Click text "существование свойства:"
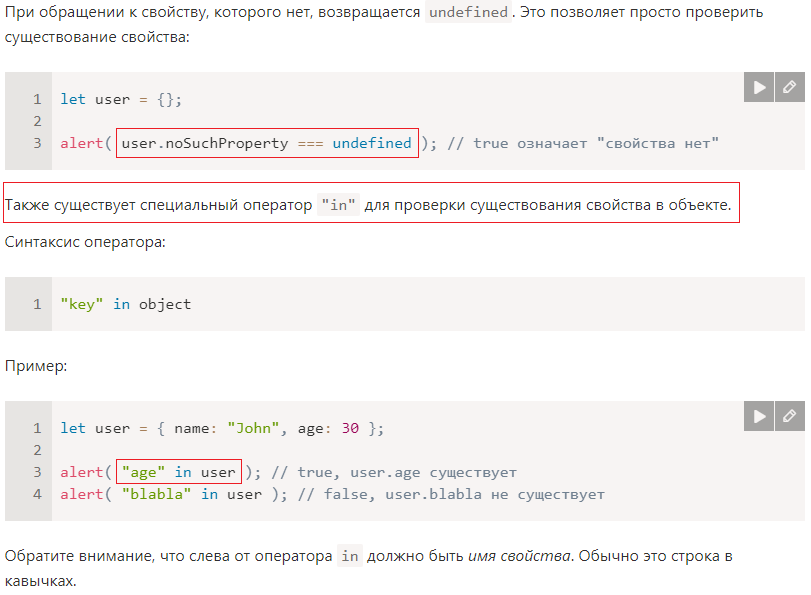The image size is (811, 595). [x=97, y=37]
